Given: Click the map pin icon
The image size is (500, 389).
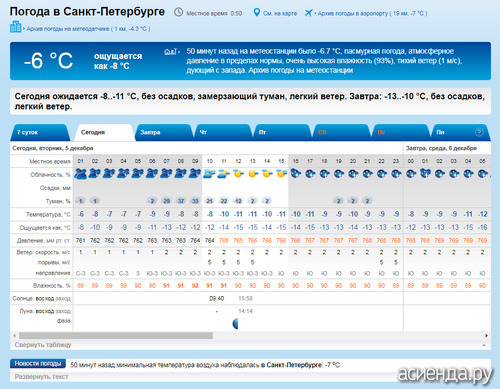Looking at the screenshot, I should pos(256,13).
